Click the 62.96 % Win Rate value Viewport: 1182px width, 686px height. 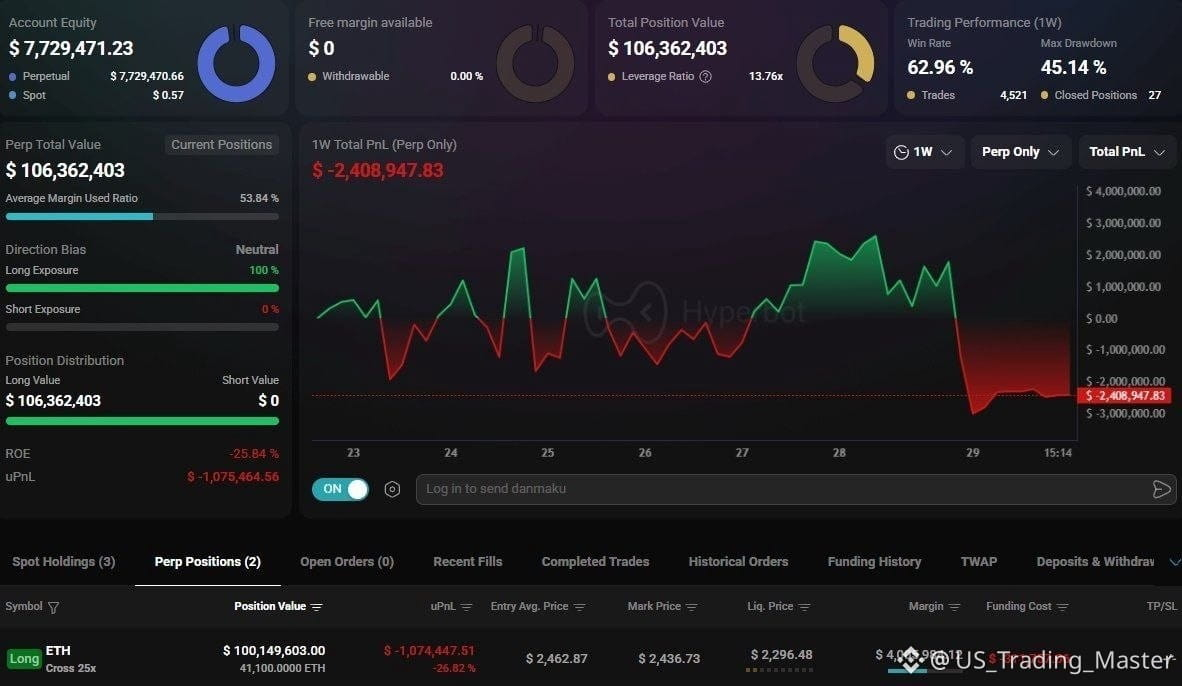coord(940,68)
